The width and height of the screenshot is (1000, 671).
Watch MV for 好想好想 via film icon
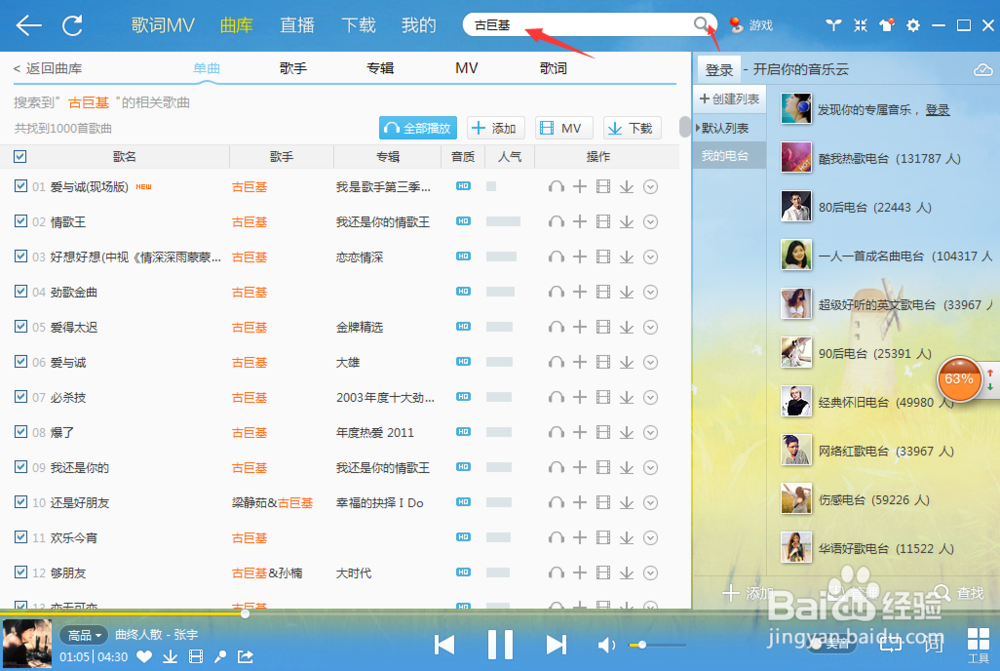click(x=603, y=257)
